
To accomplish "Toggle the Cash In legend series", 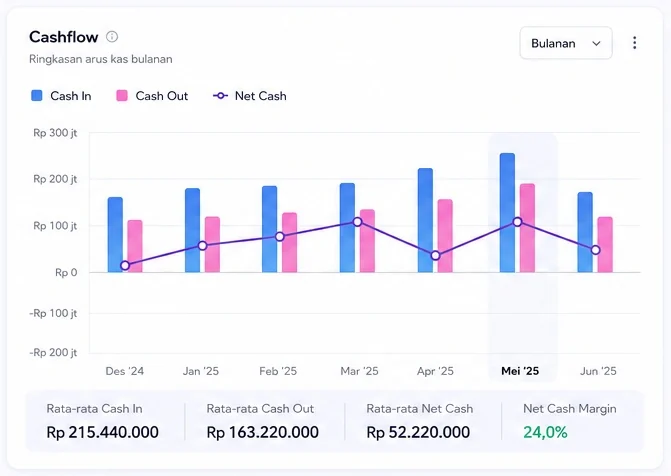I will [x=61, y=96].
